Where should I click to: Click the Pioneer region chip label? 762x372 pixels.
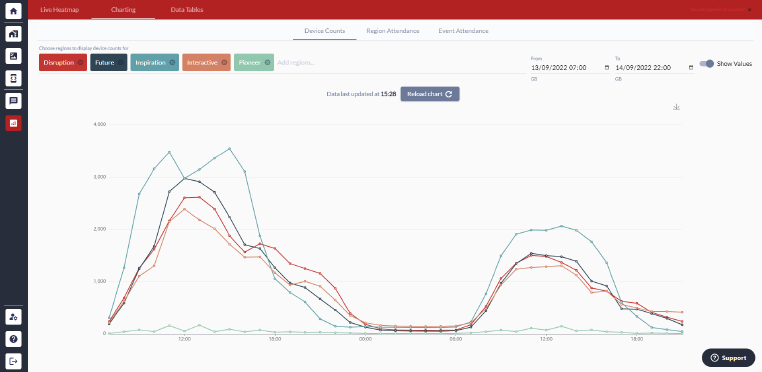point(250,62)
